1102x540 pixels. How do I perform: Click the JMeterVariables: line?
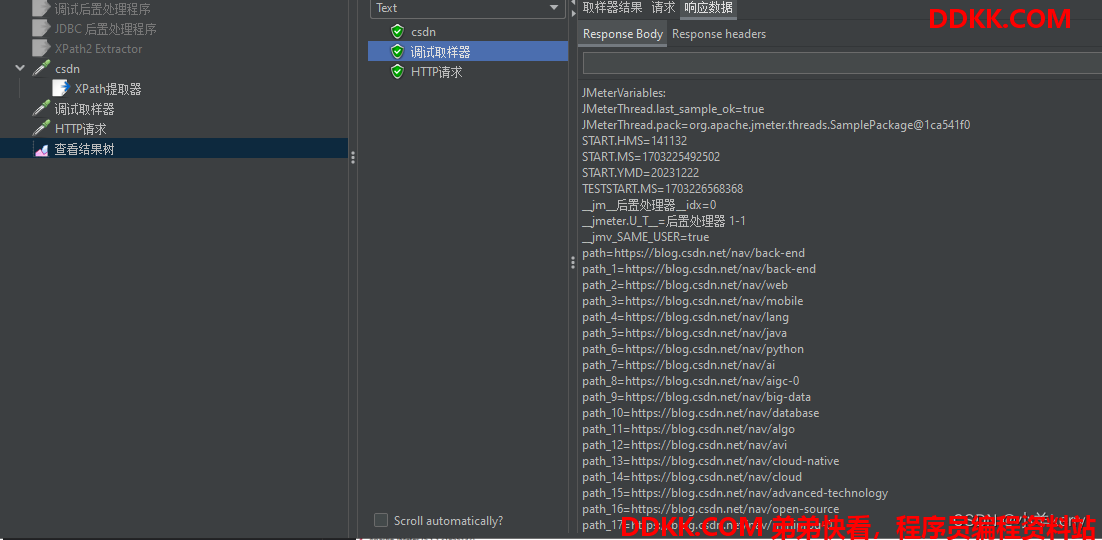pos(624,93)
